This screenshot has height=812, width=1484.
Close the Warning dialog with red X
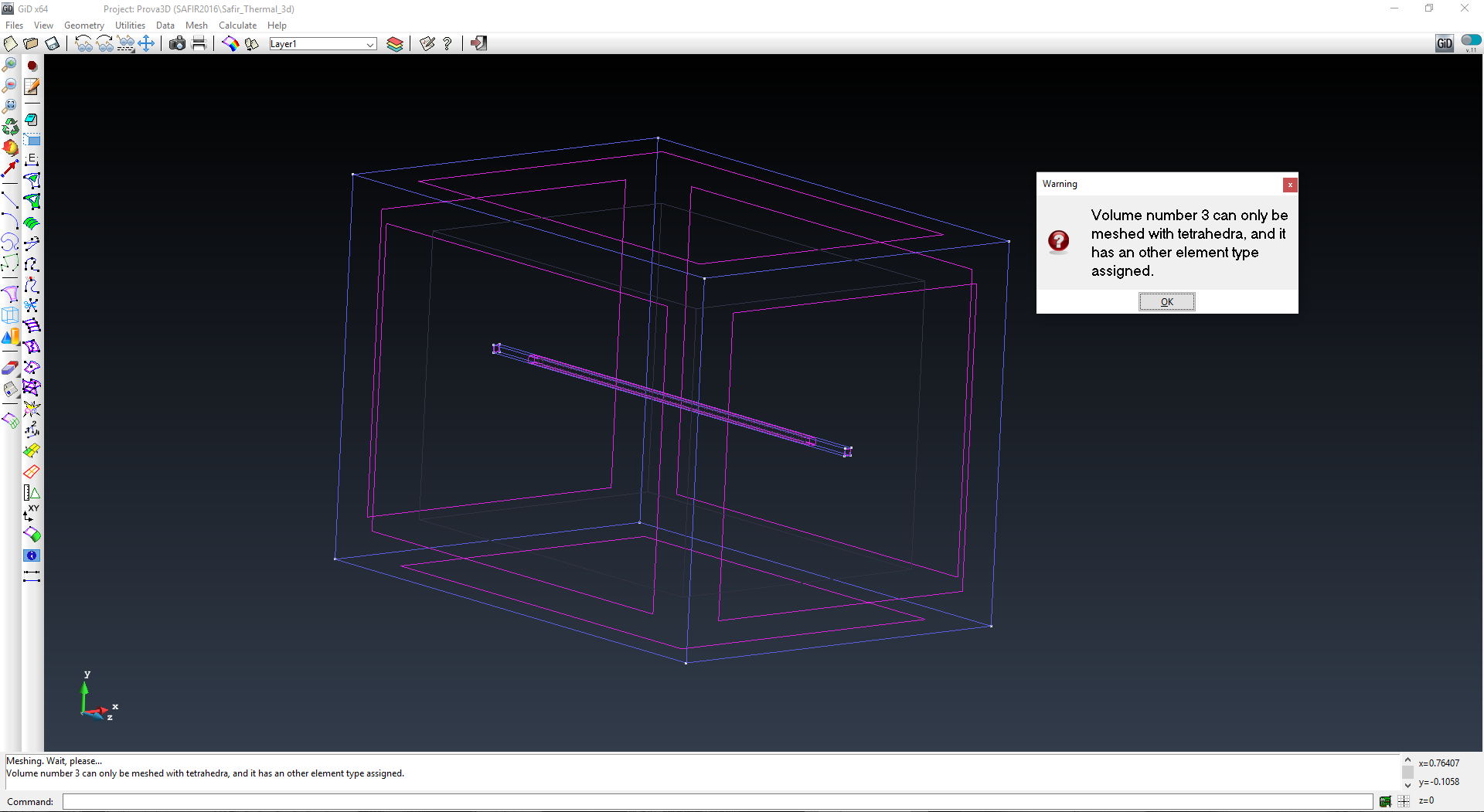(x=1289, y=185)
